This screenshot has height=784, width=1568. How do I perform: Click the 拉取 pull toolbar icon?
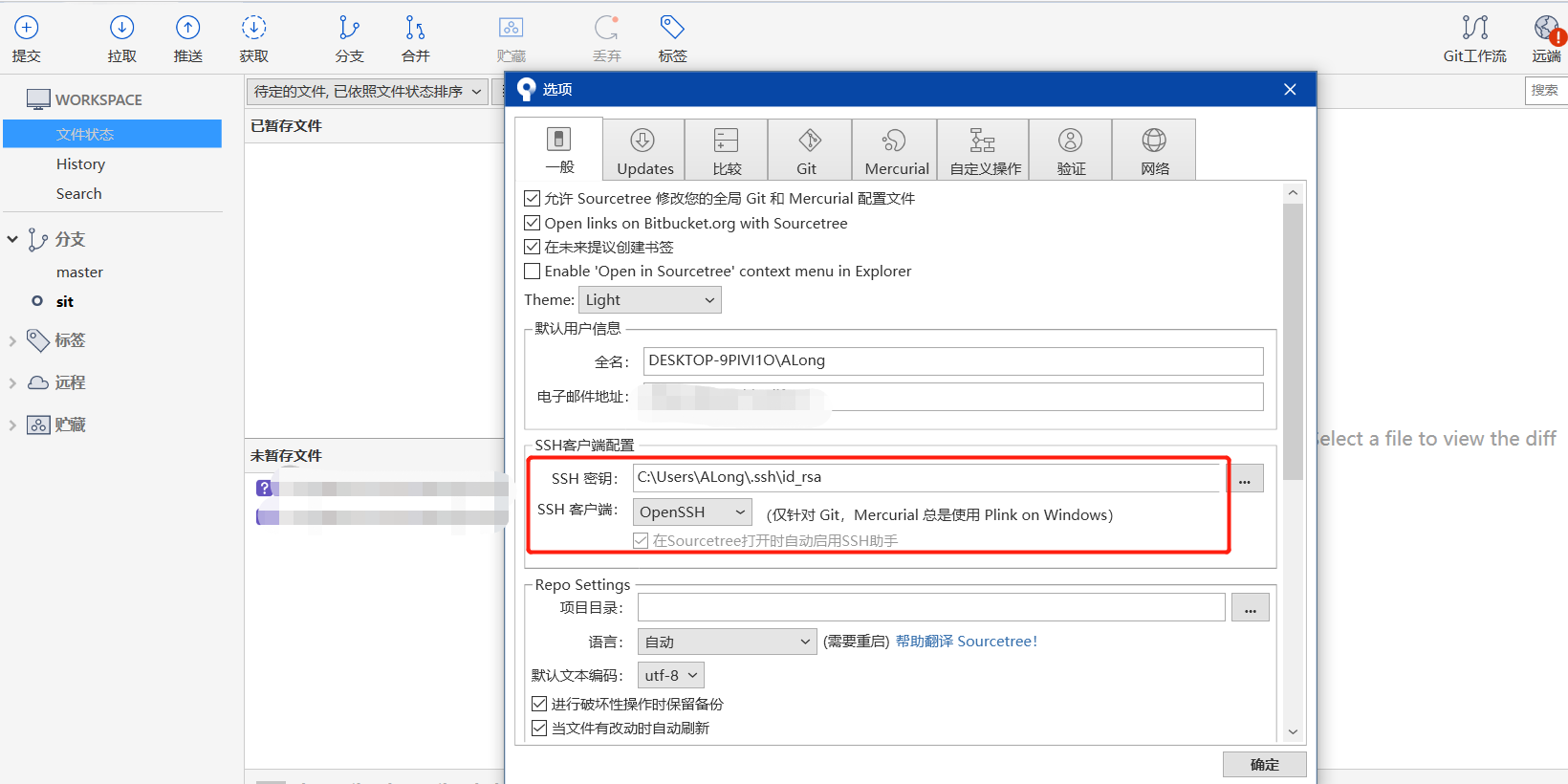pos(122,28)
